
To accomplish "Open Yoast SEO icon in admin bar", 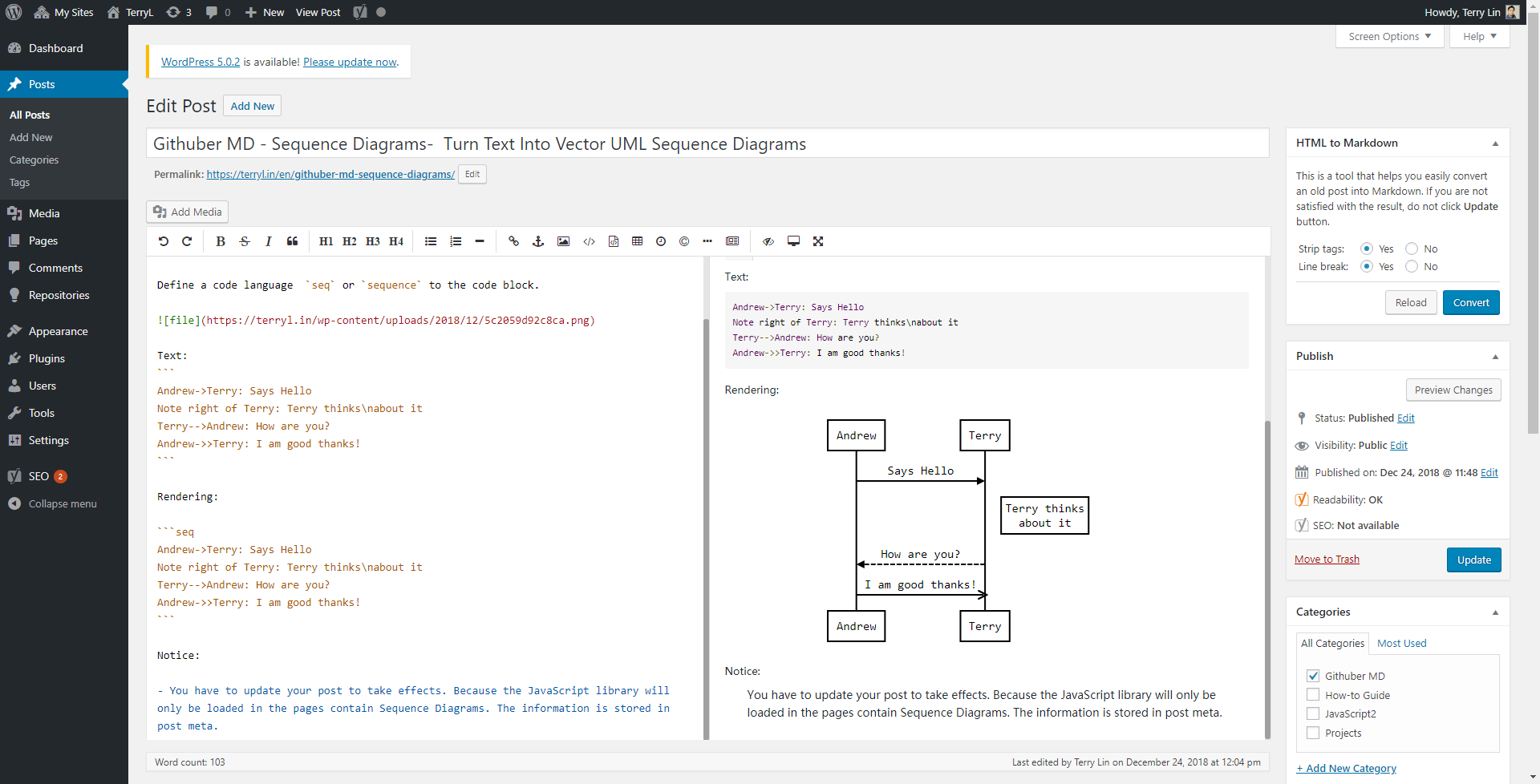I will click(360, 12).
